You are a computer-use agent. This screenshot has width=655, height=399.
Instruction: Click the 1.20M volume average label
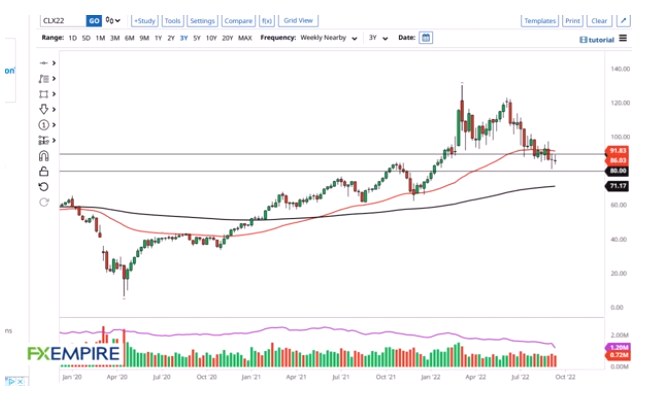[618, 348]
